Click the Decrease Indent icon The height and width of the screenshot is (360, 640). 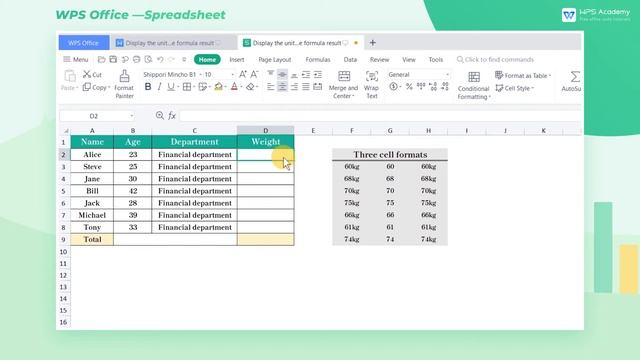pyautogui.click(x=306, y=74)
